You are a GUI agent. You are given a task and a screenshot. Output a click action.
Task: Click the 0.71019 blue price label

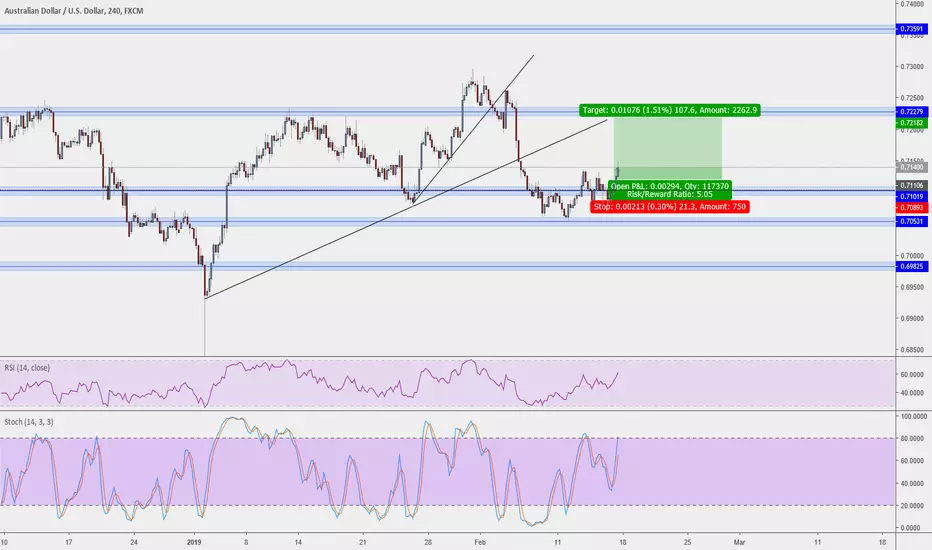[911, 197]
